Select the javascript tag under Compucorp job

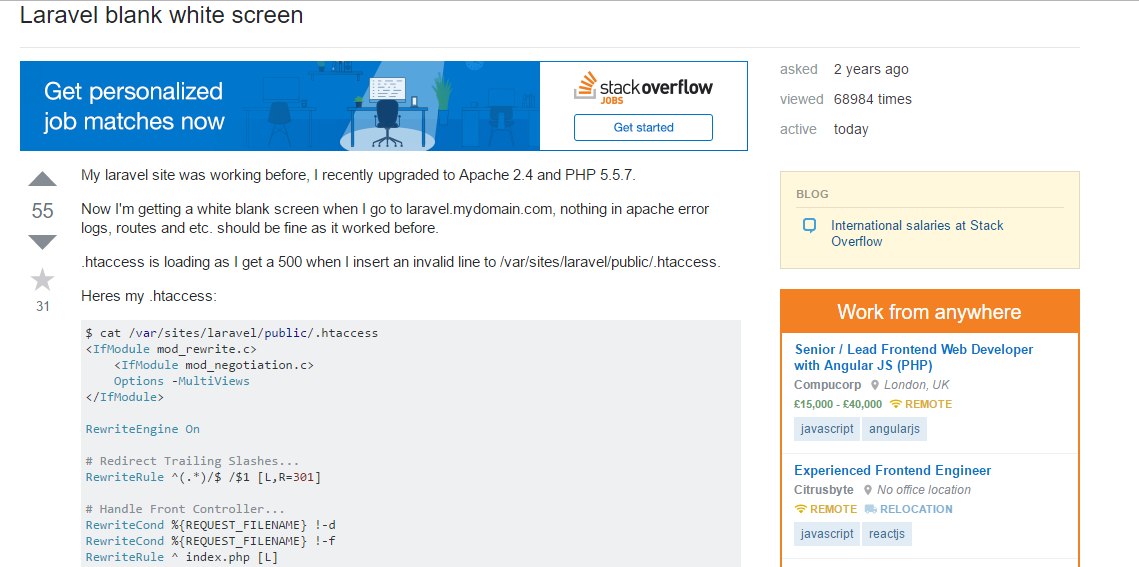pos(827,429)
